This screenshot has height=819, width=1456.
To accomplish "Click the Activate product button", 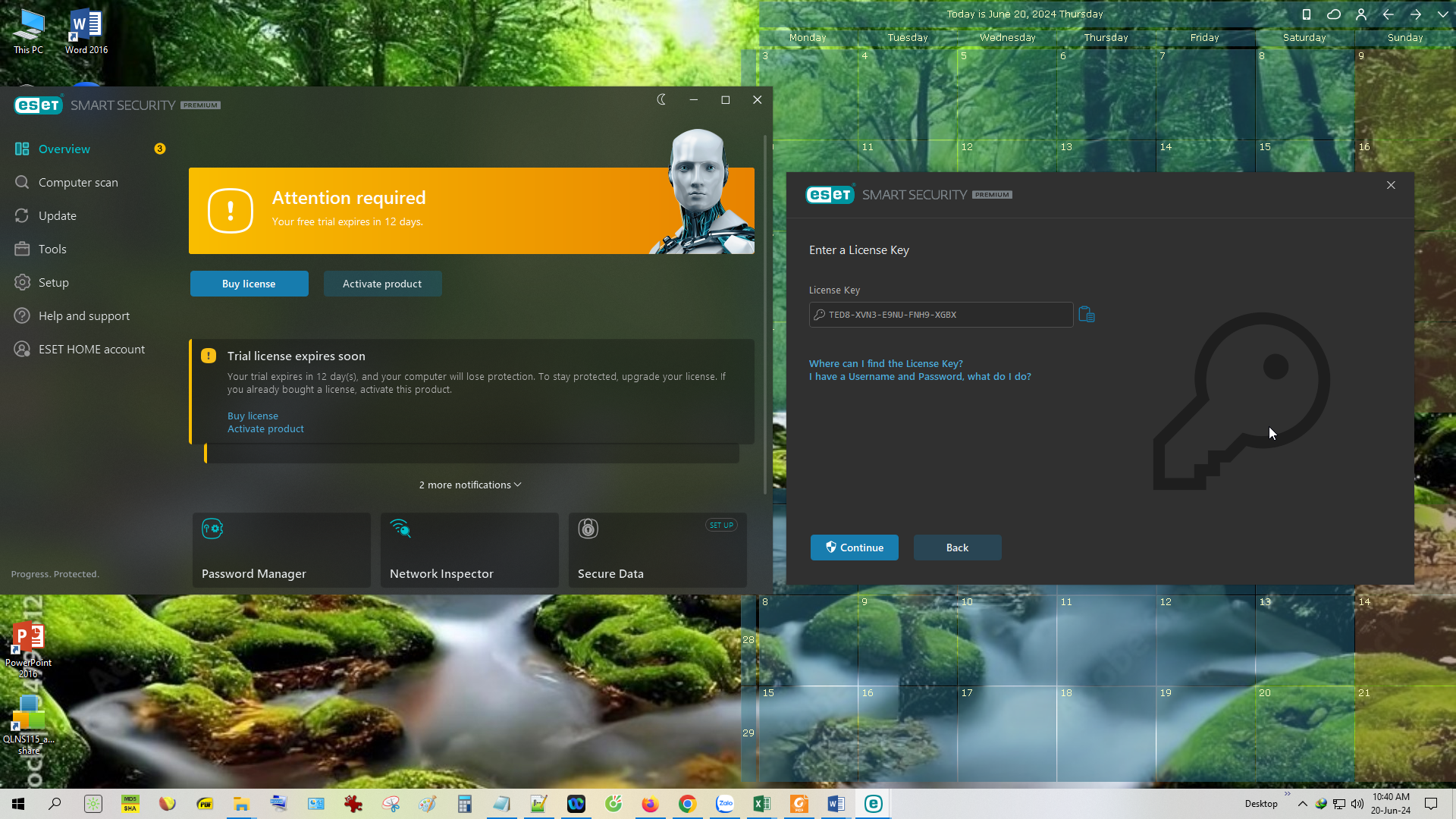I will point(382,284).
